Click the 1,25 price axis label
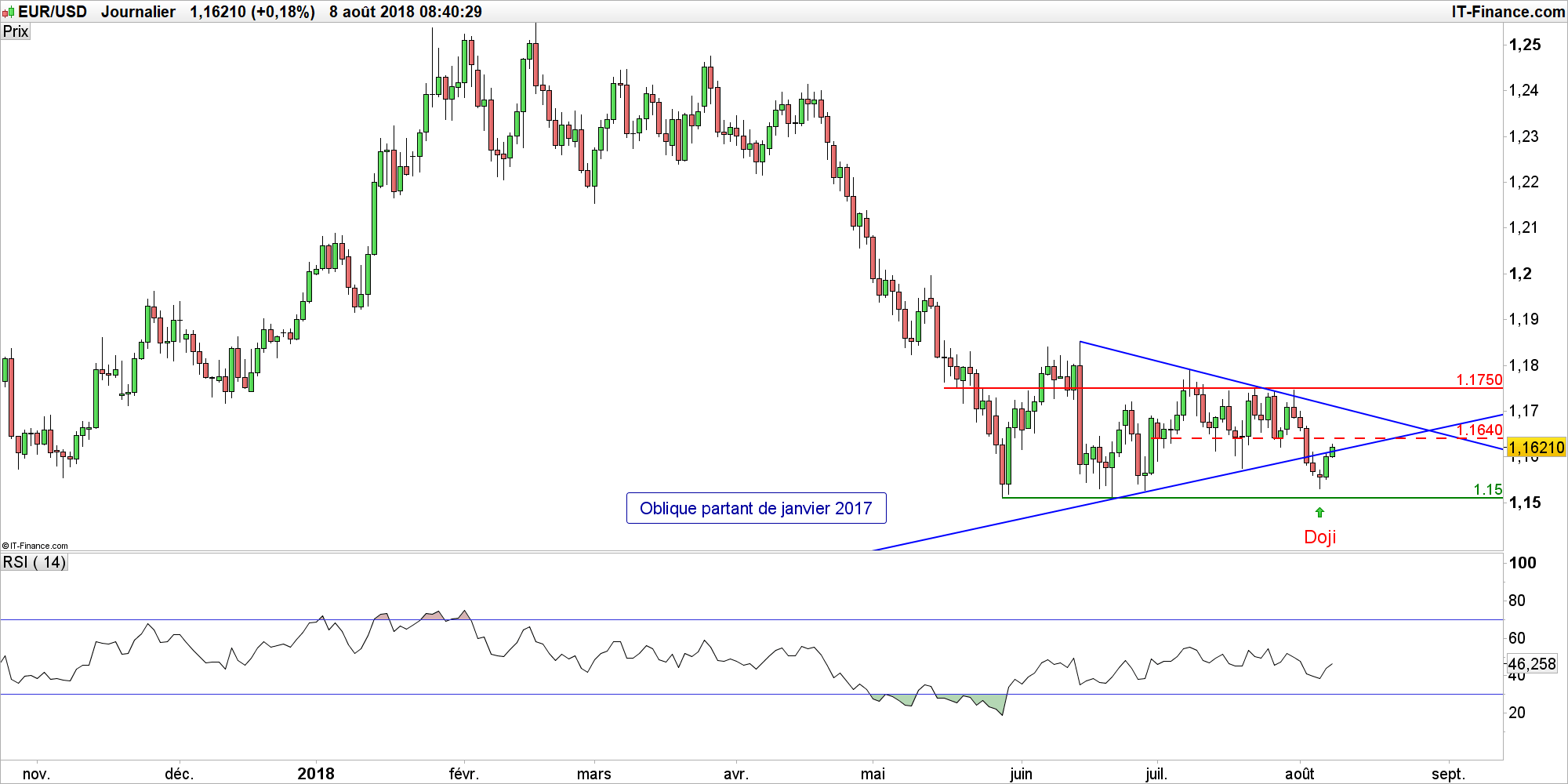This screenshot has height=784, width=1568. 1525,45
